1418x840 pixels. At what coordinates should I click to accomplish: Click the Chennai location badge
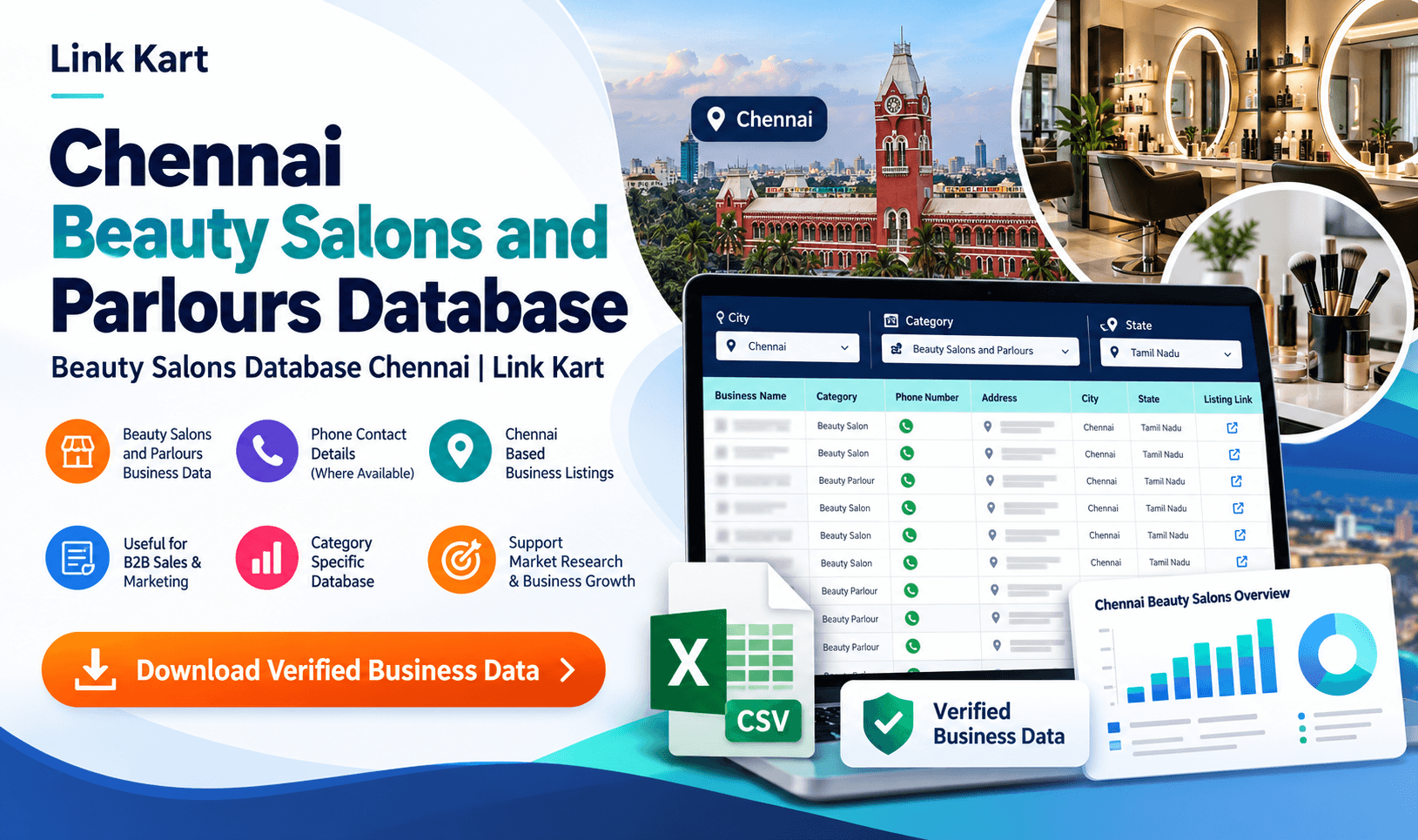pyautogui.click(x=759, y=119)
